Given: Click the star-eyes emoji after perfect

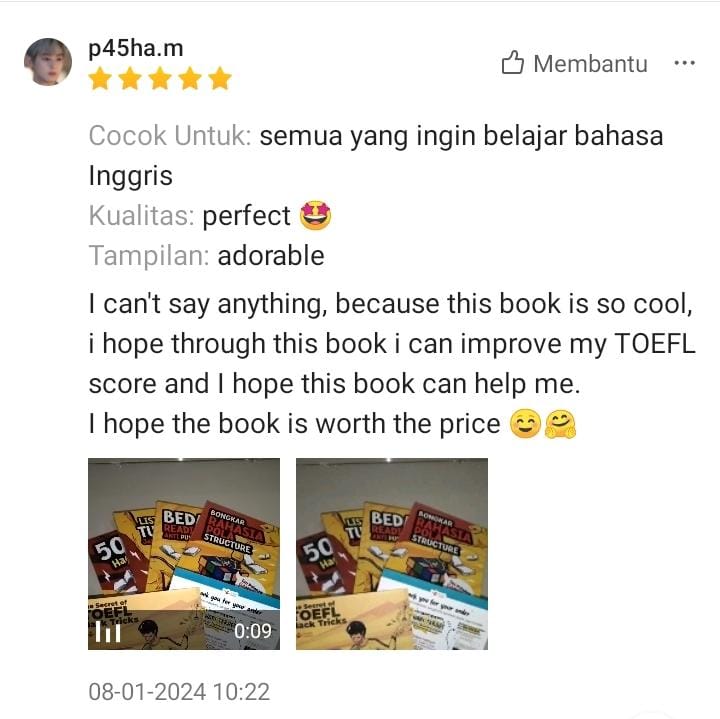Looking at the screenshot, I should tap(315, 215).
